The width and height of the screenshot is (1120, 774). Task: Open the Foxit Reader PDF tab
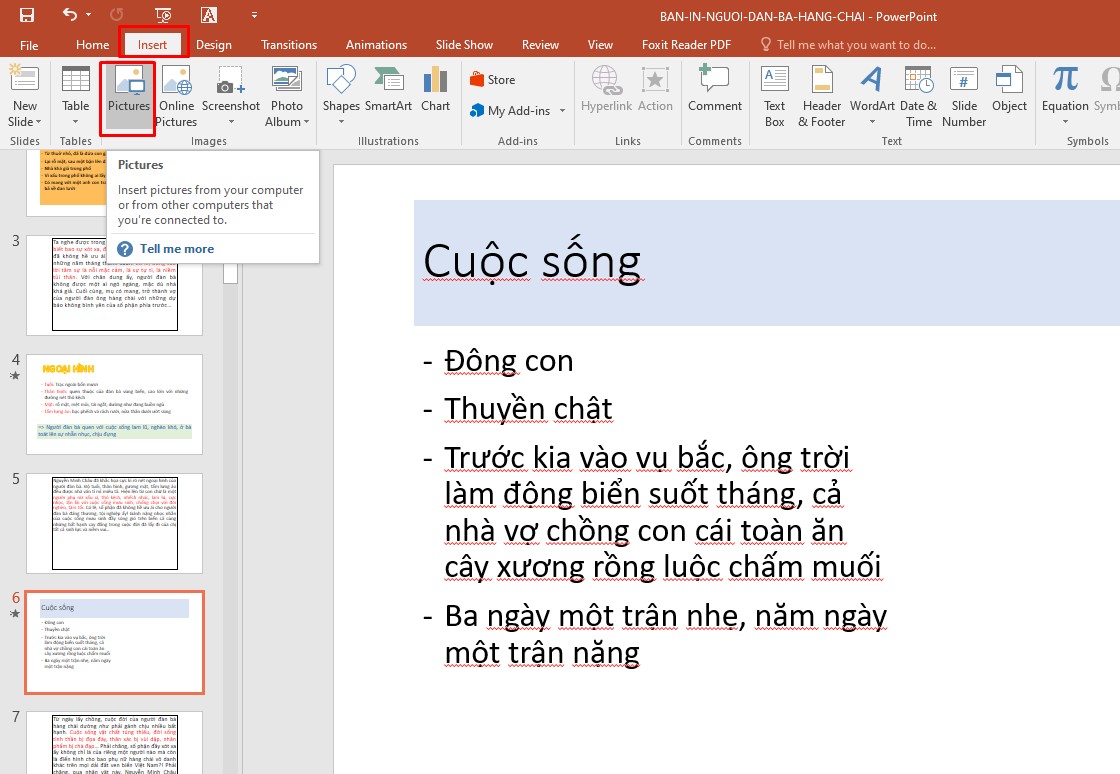tap(686, 44)
